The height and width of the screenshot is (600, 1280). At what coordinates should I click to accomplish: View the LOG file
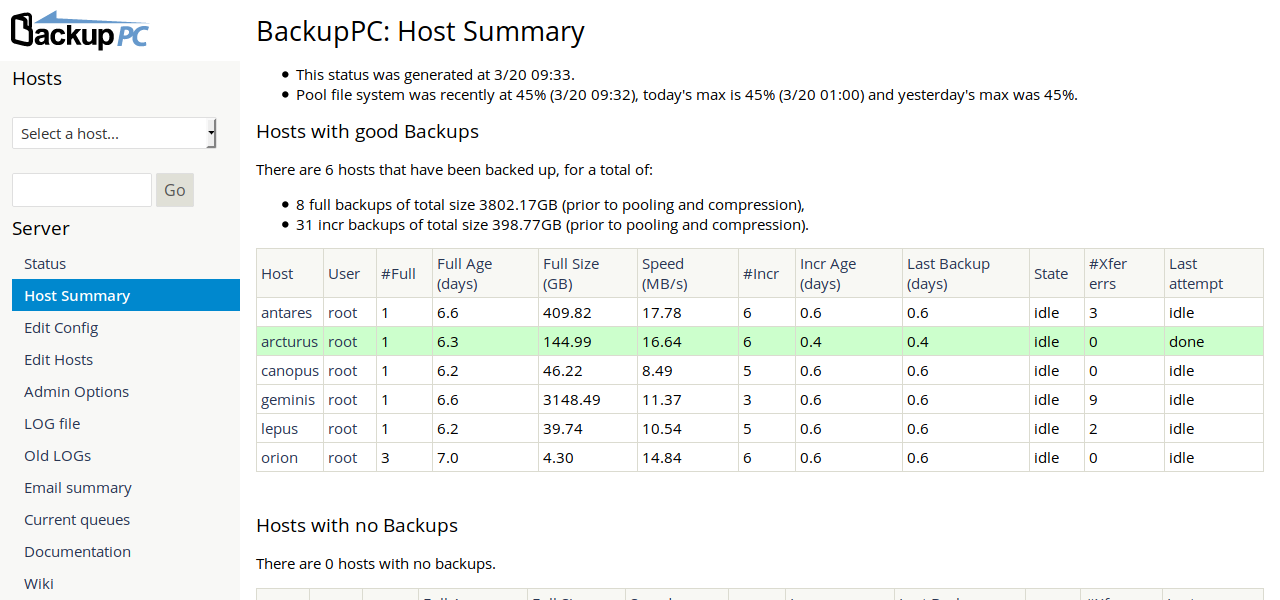click(x=51, y=423)
